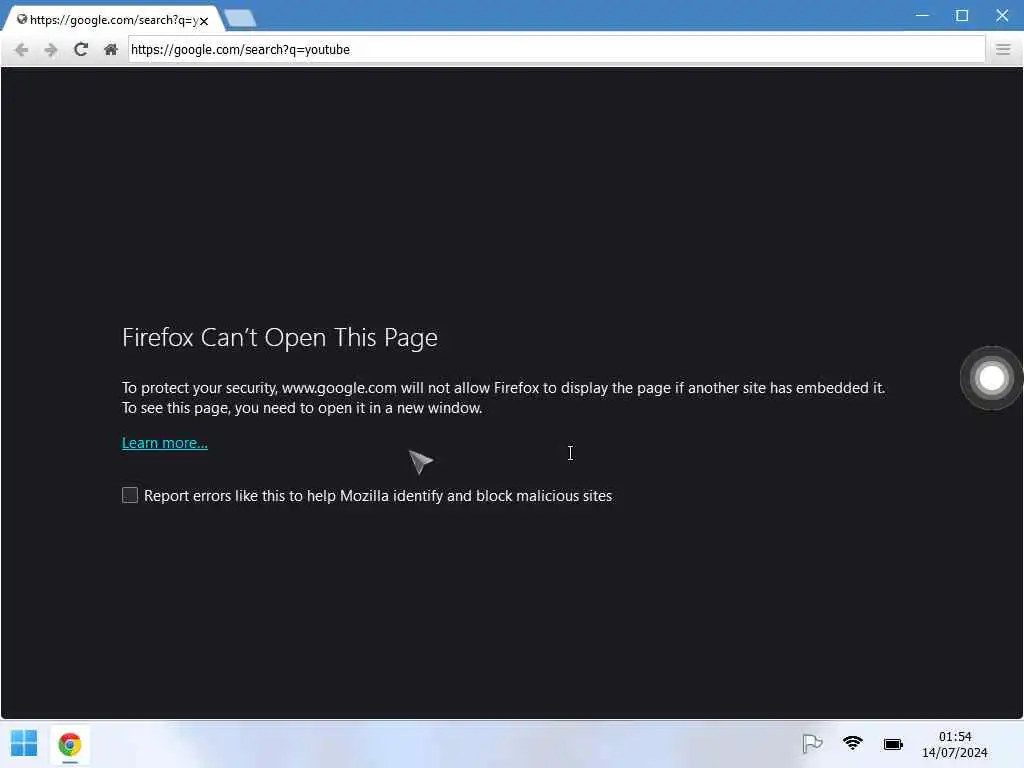Open the browser hamburger menu
Image resolution: width=1024 pixels, height=768 pixels.
pos(1003,50)
